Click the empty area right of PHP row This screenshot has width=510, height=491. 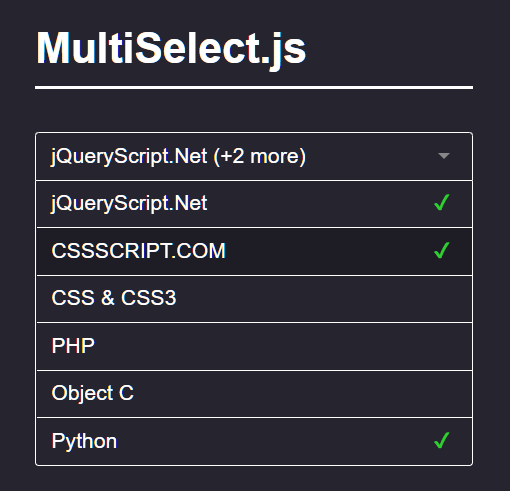coord(283,346)
